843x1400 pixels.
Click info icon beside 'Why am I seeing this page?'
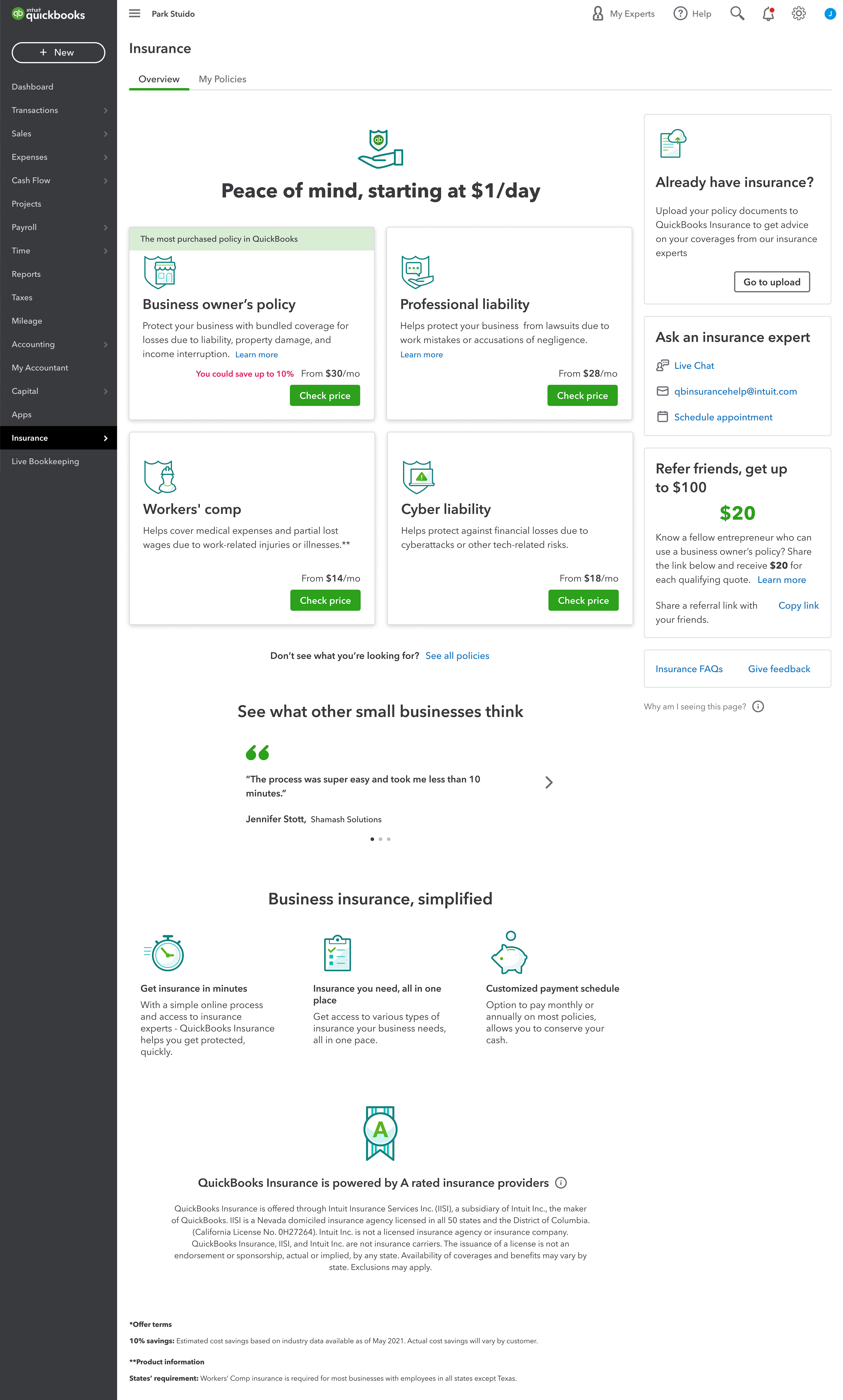pos(758,706)
